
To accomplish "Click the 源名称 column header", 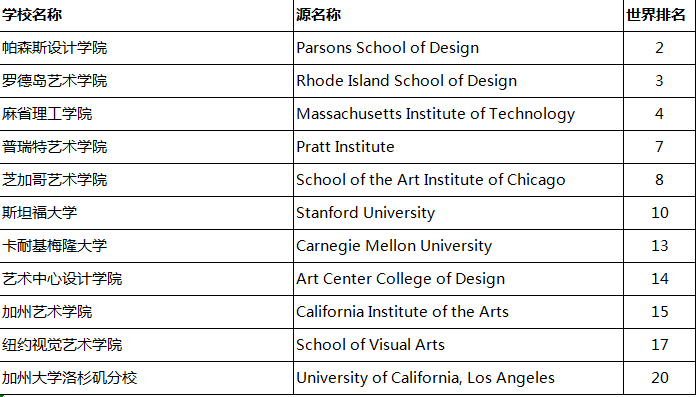I will point(458,15).
